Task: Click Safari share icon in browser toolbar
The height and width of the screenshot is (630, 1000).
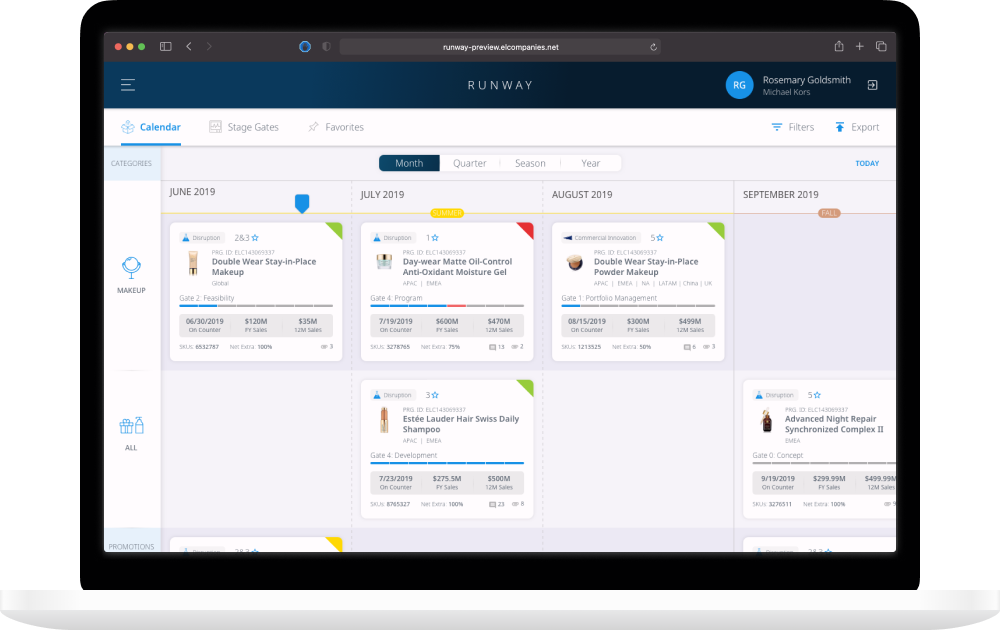Action: [x=838, y=46]
